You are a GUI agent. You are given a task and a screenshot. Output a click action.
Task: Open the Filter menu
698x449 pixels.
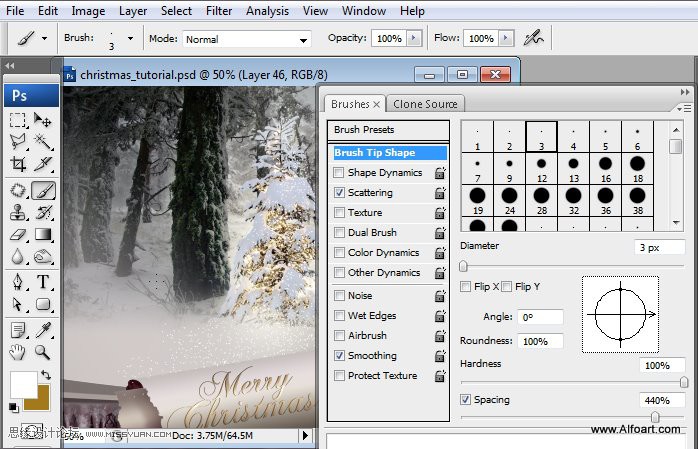tap(219, 11)
